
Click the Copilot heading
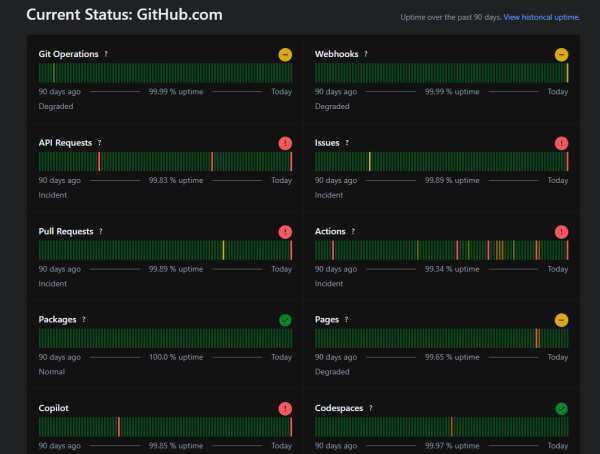click(x=54, y=408)
